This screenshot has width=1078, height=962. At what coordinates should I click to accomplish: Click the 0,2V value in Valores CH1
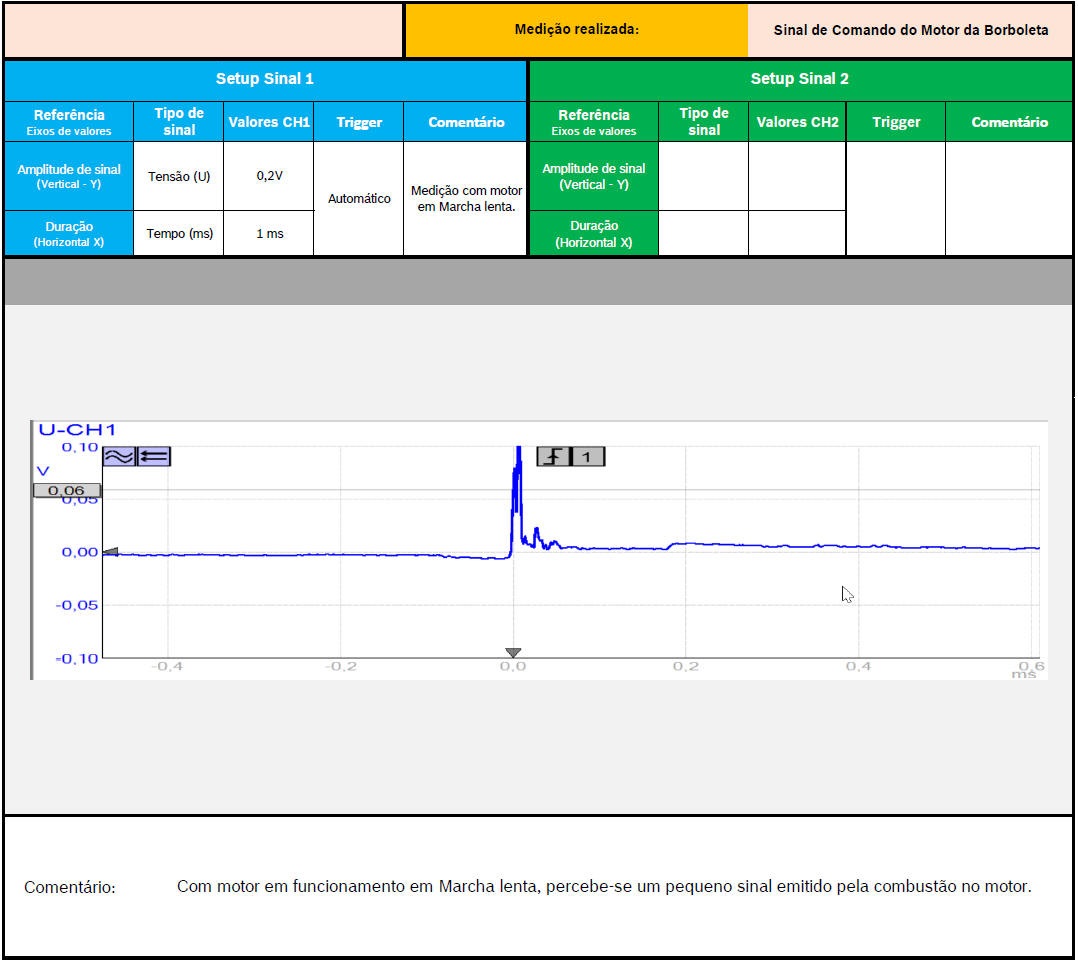(268, 176)
